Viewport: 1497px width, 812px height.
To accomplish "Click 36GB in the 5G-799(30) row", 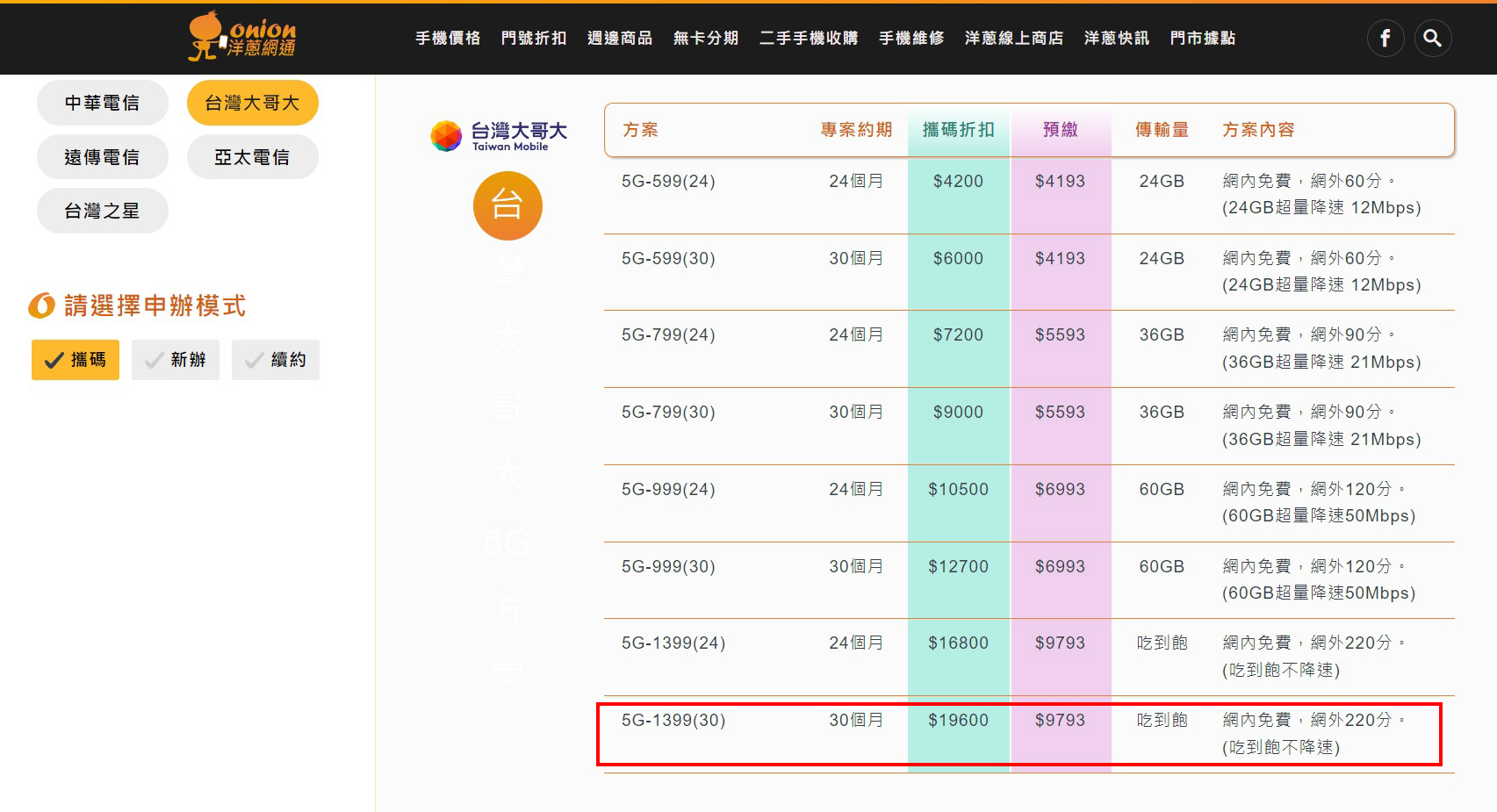I will pyautogui.click(x=1162, y=412).
